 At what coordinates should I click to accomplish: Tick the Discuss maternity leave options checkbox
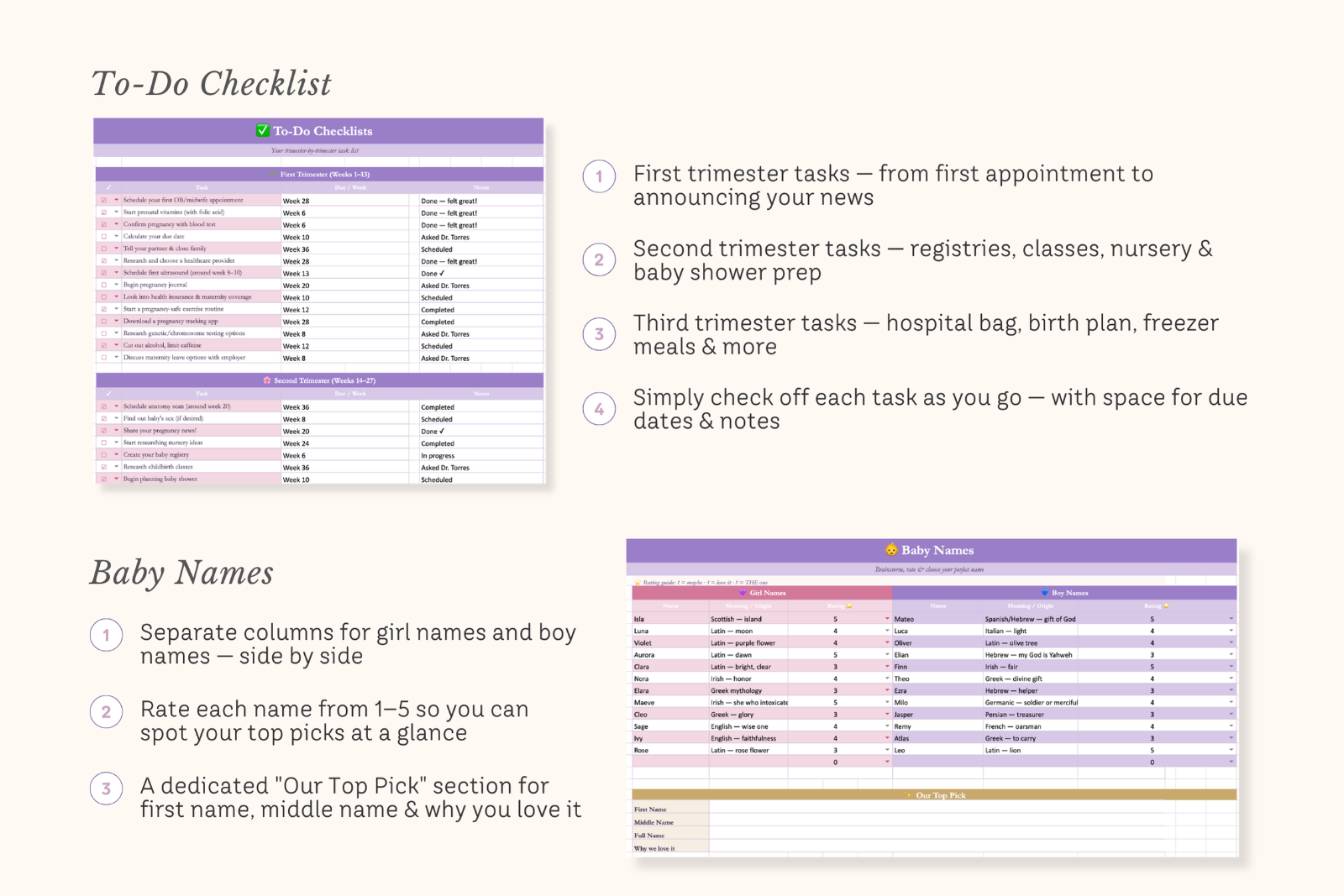pos(103,358)
